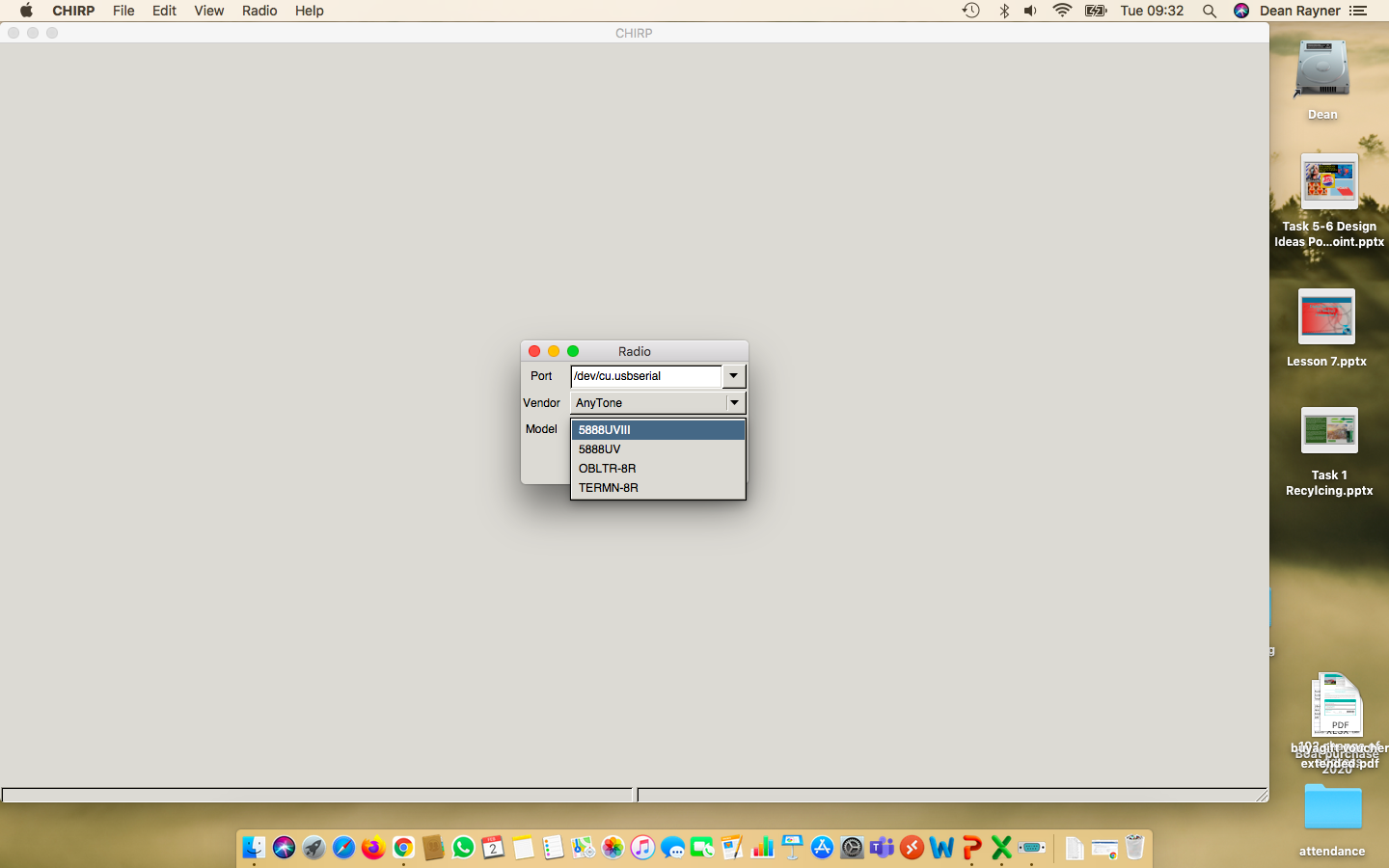The width and height of the screenshot is (1389, 868).
Task: Open the Wi-Fi status menu
Action: point(1062,11)
